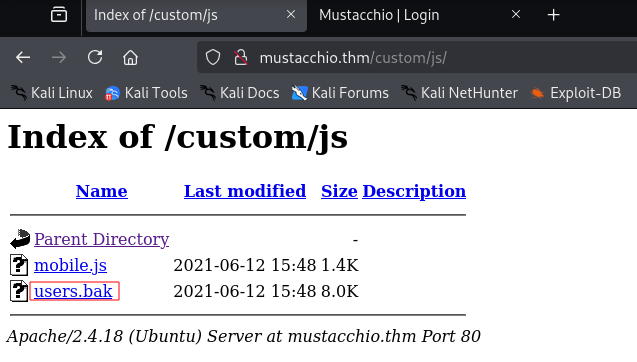Sort listing by Size column

(x=339, y=191)
